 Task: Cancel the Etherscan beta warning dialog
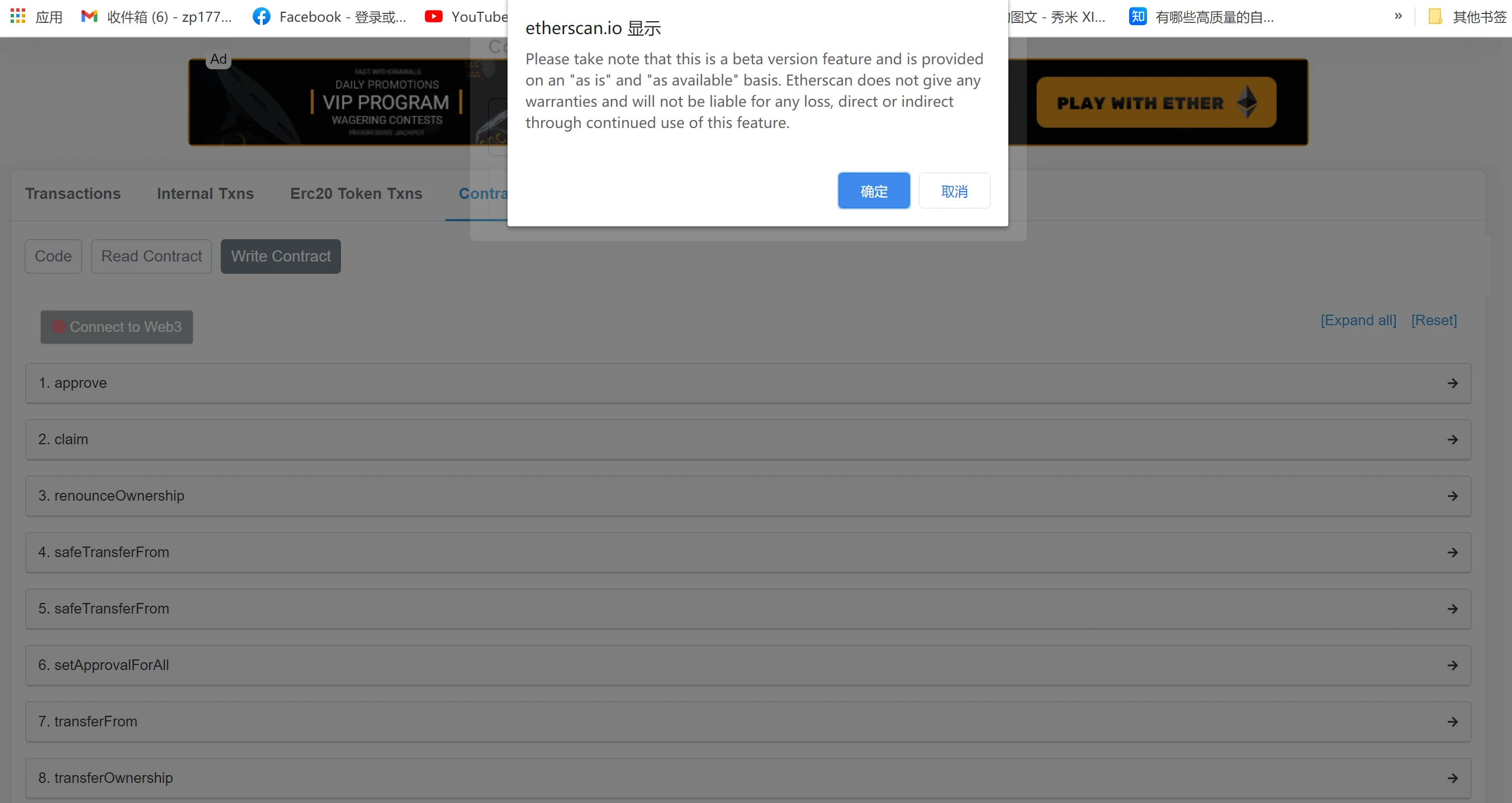pyautogui.click(x=955, y=191)
